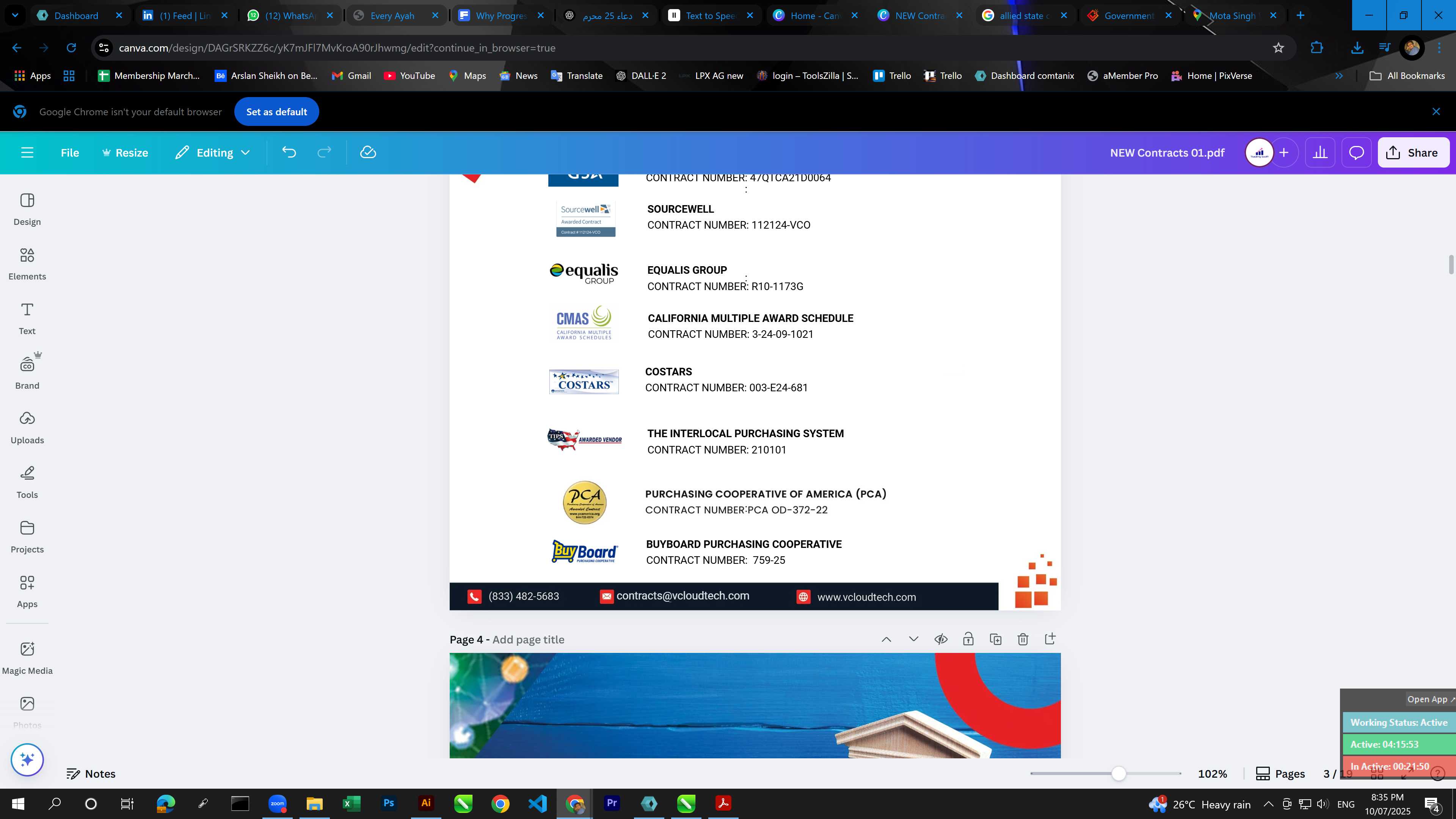1456x819 pixels.
Task: Open the Magic Media app
Action: (x=27, y=658)
